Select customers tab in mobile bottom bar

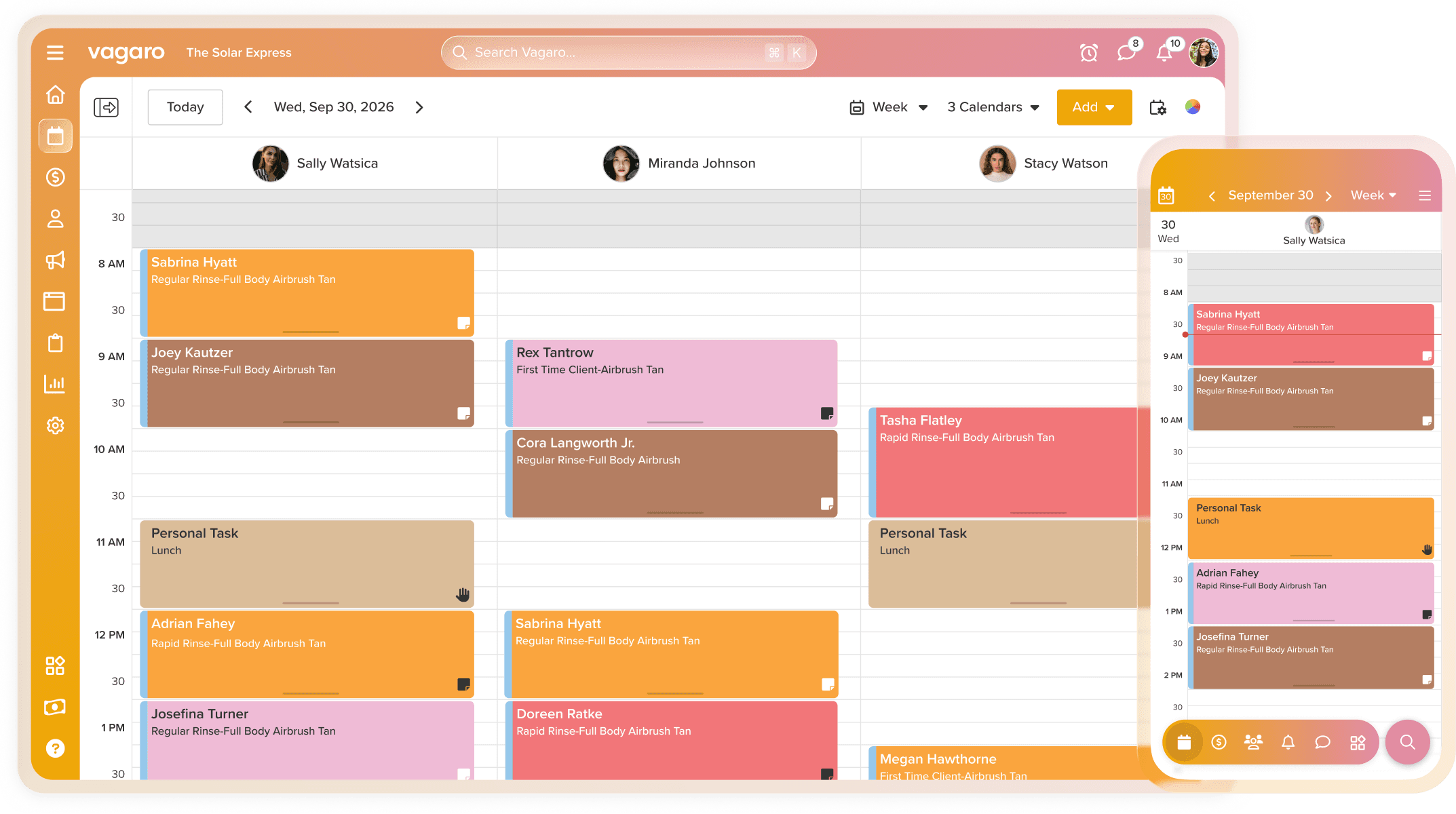pos(1253,742)
